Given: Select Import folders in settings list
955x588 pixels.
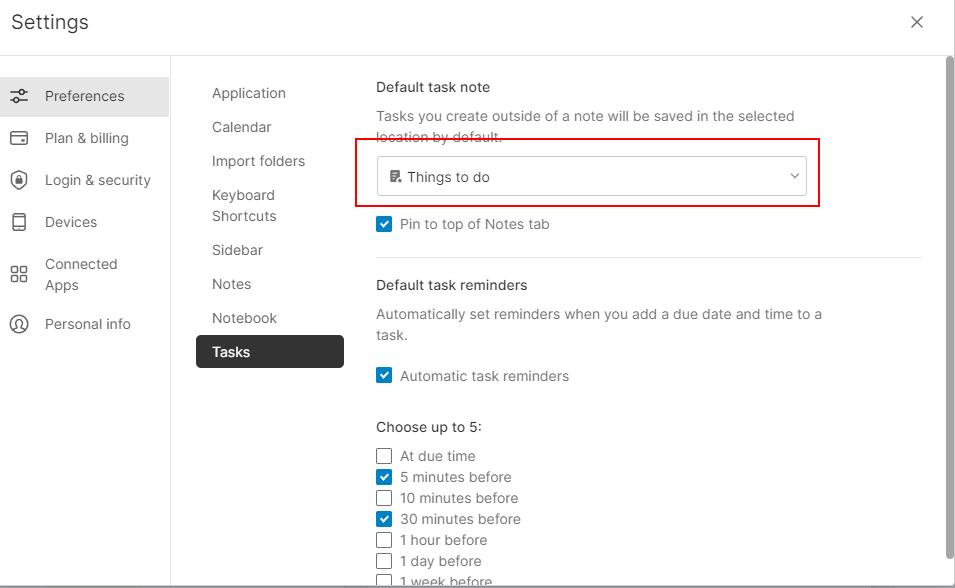Looking at the screenshot, I should 258,161.
